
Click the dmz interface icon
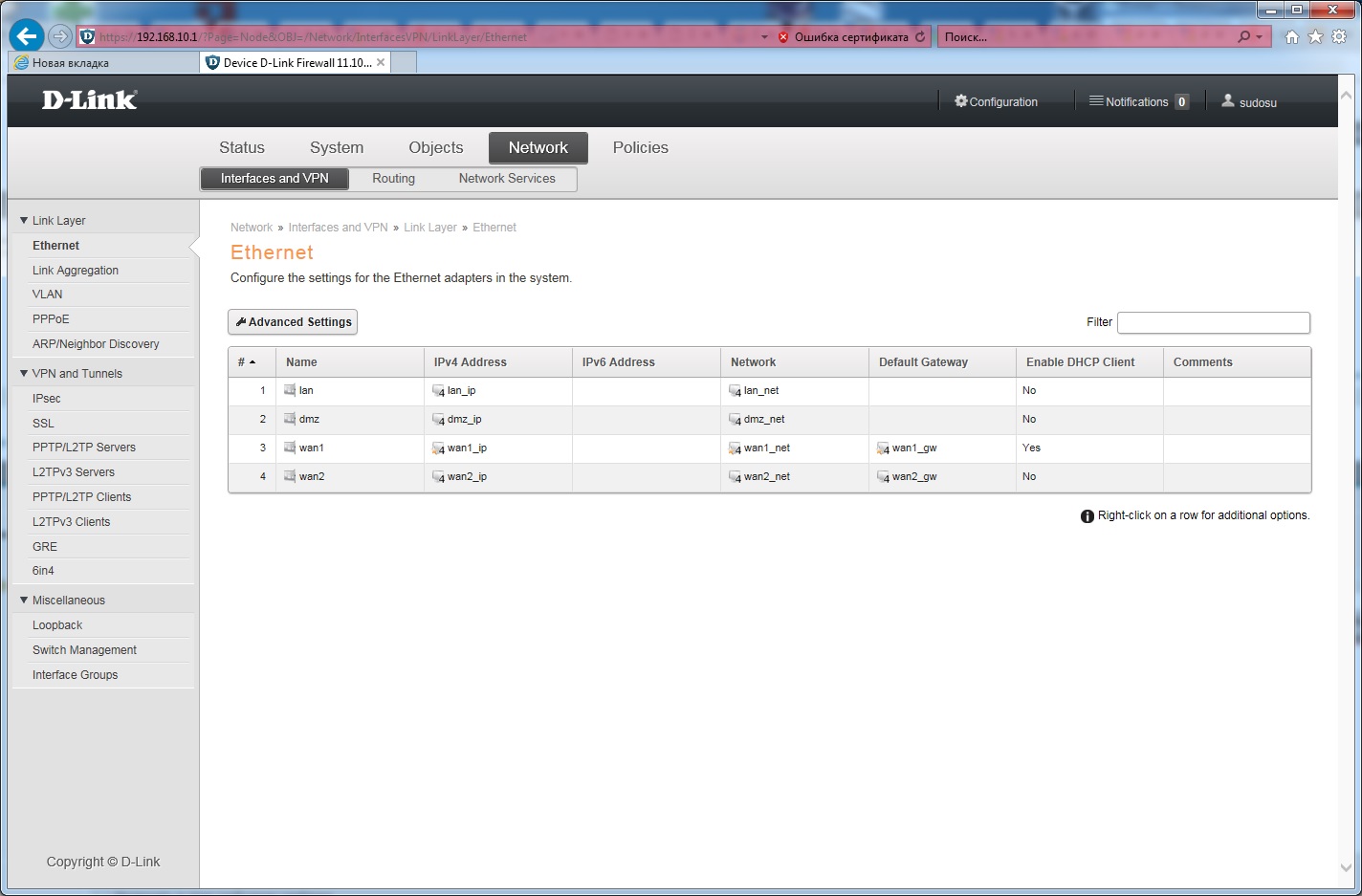click(x=290, y=419)
